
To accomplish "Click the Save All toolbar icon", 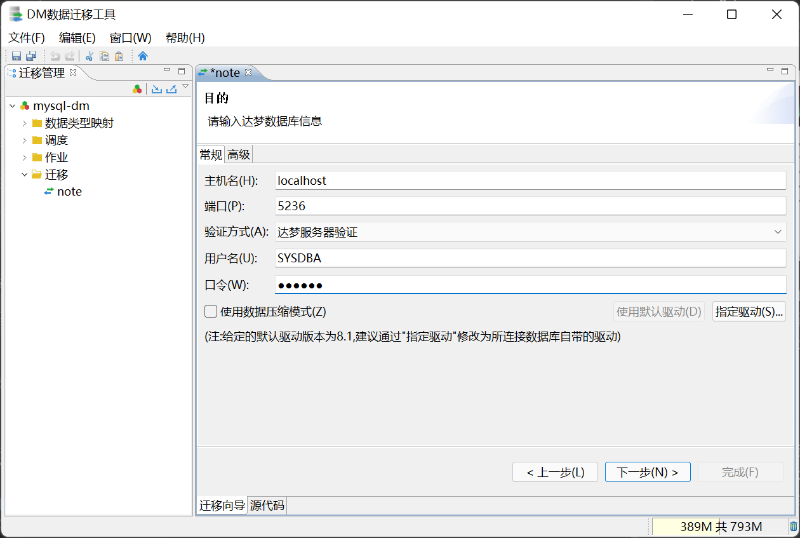I will point(31,56).
